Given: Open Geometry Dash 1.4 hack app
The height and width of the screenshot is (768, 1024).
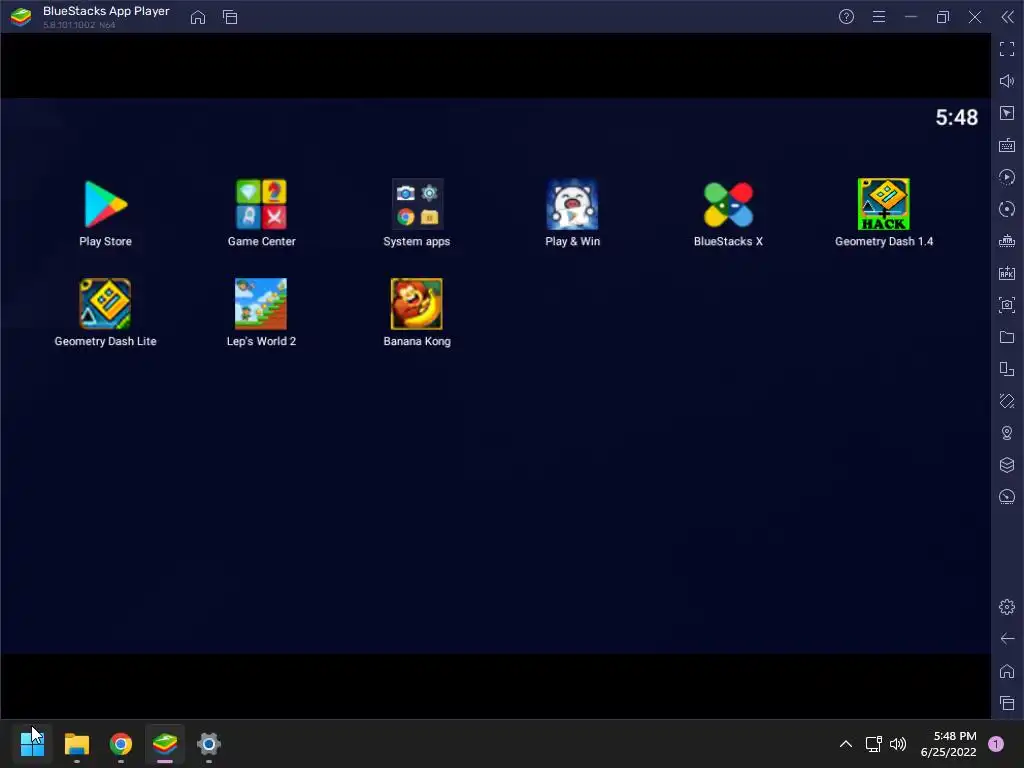Looking at the screenshot, I should (x=884, y=205).
